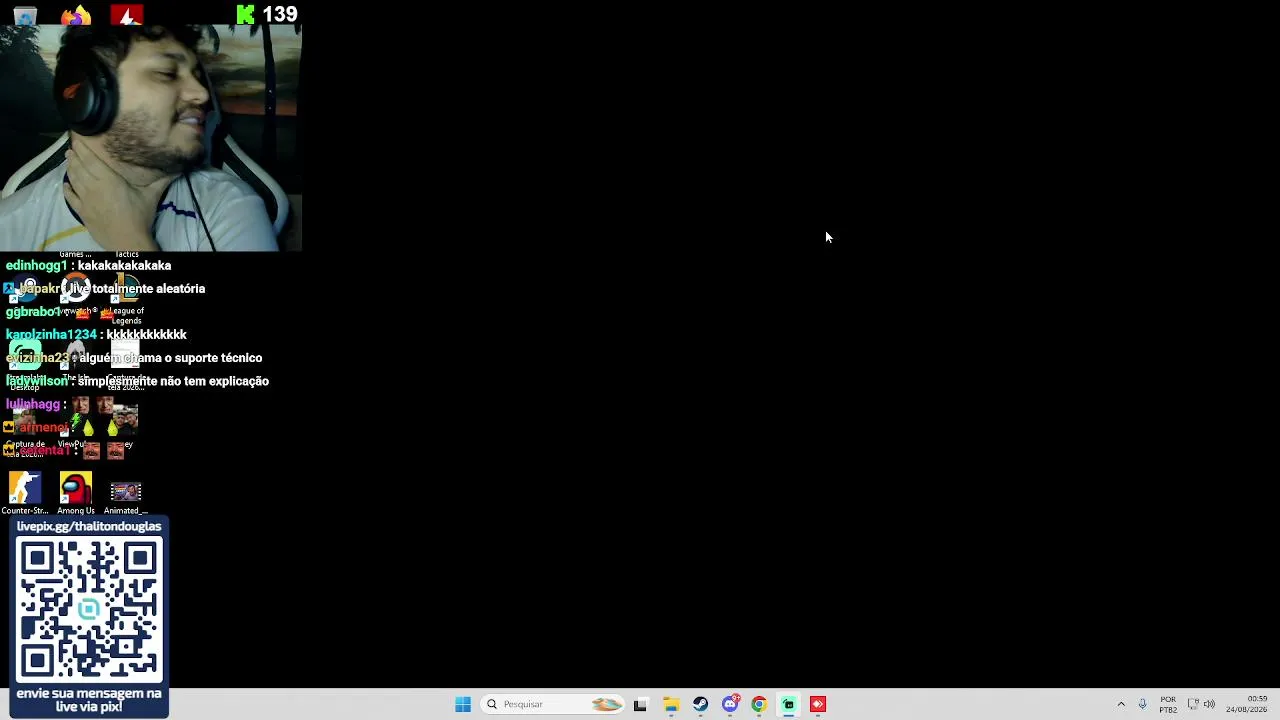Viewport: 1280px width, 720px height.
Task: Click username lulinhagg in chat
Action: click(33, 405)
